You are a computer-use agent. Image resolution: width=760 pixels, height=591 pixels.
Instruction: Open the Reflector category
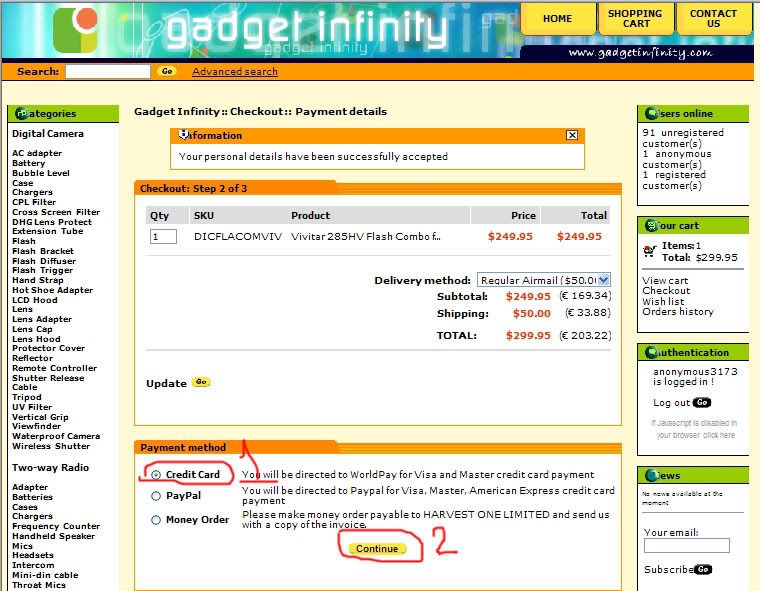pyautogui.click(x=32, y=358)
